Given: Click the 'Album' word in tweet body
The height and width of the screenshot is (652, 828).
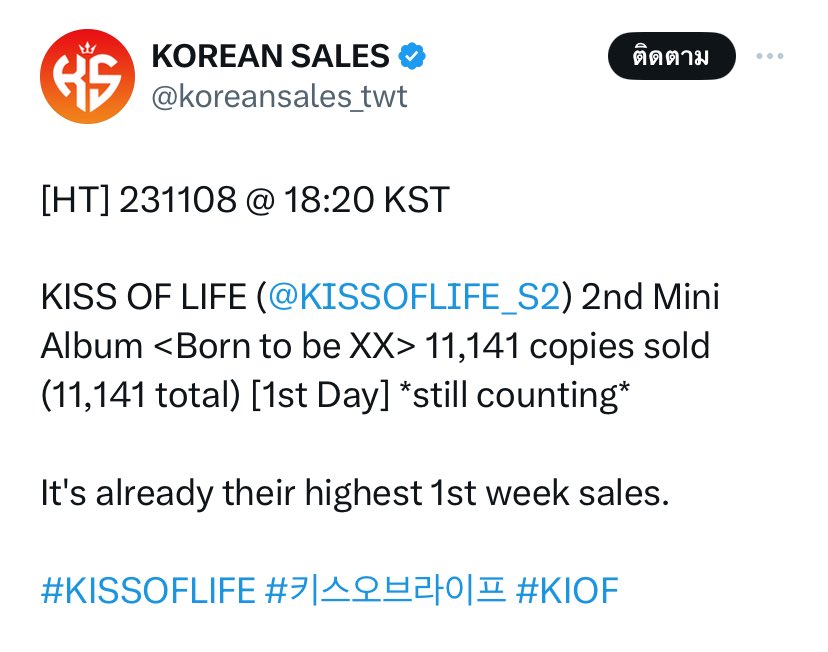Looking at the screenshot, I should 92,346.
